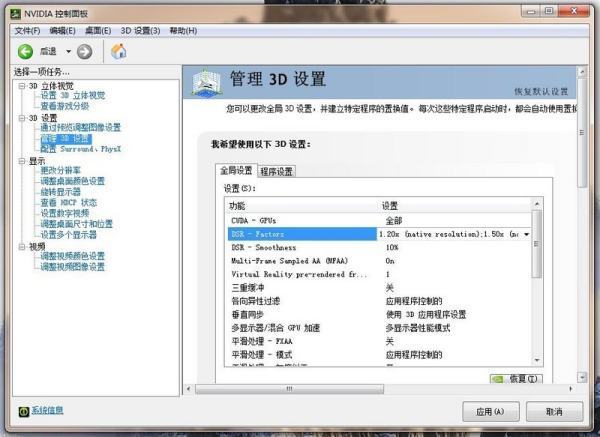
Task: Click the 3D settings cube header icon
Action: click(206, 83)
